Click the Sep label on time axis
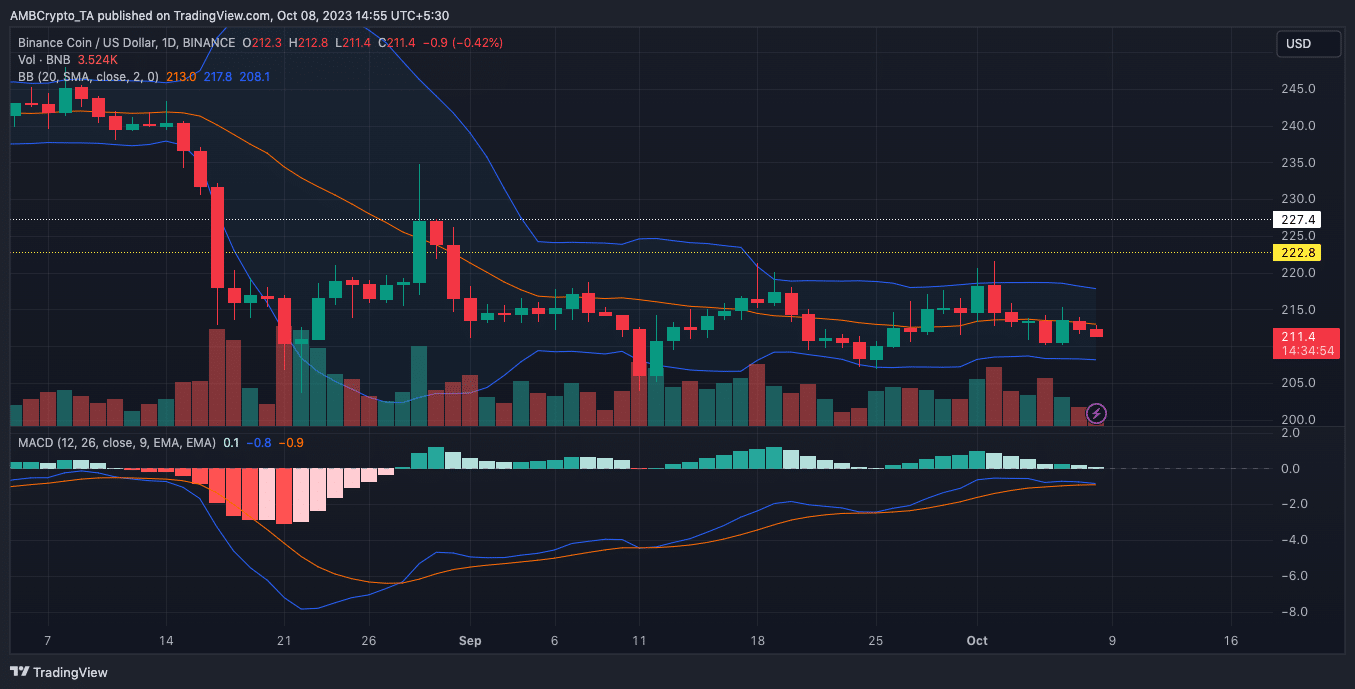The height and width of the screenshot is (689, 1355). [470, 640]
